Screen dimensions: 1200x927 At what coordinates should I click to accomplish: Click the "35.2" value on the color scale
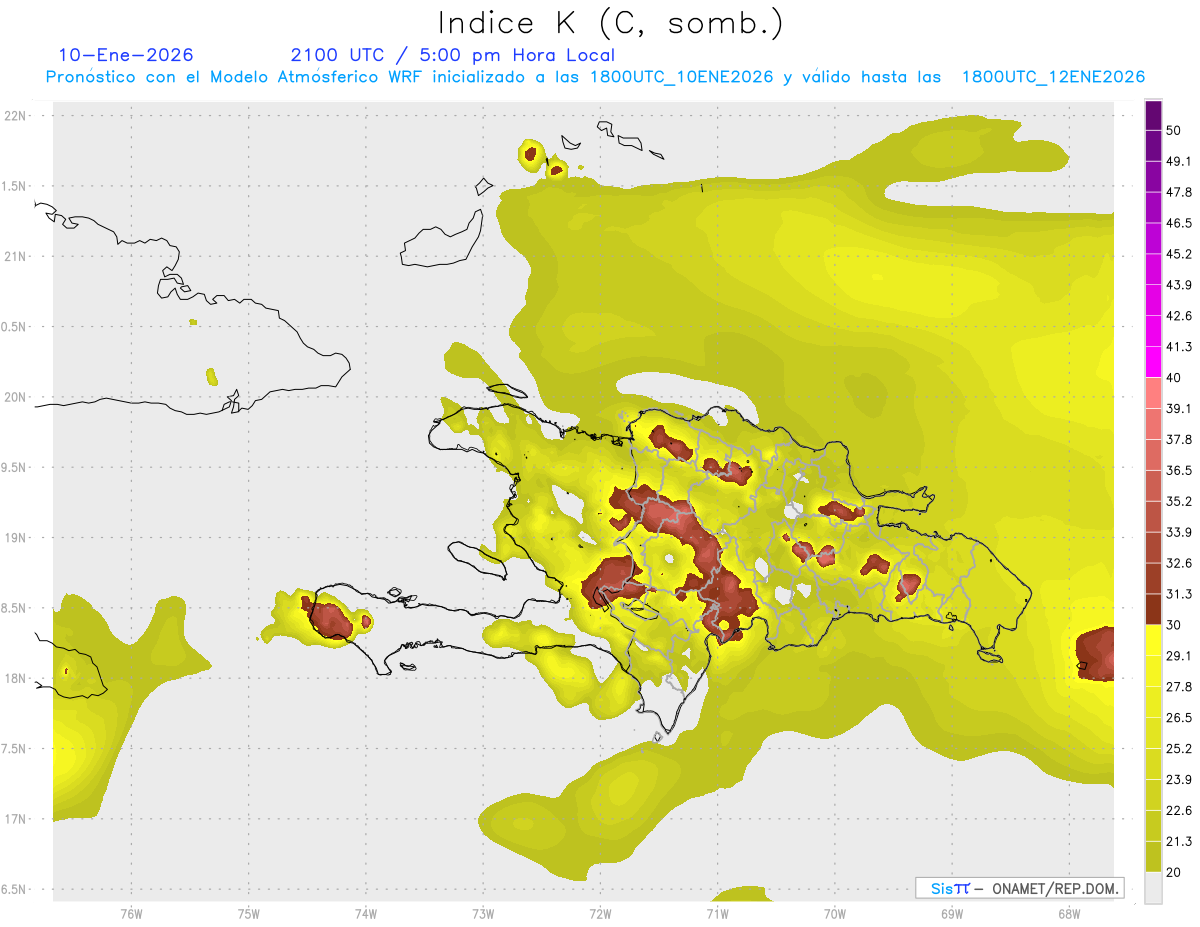1179,501
